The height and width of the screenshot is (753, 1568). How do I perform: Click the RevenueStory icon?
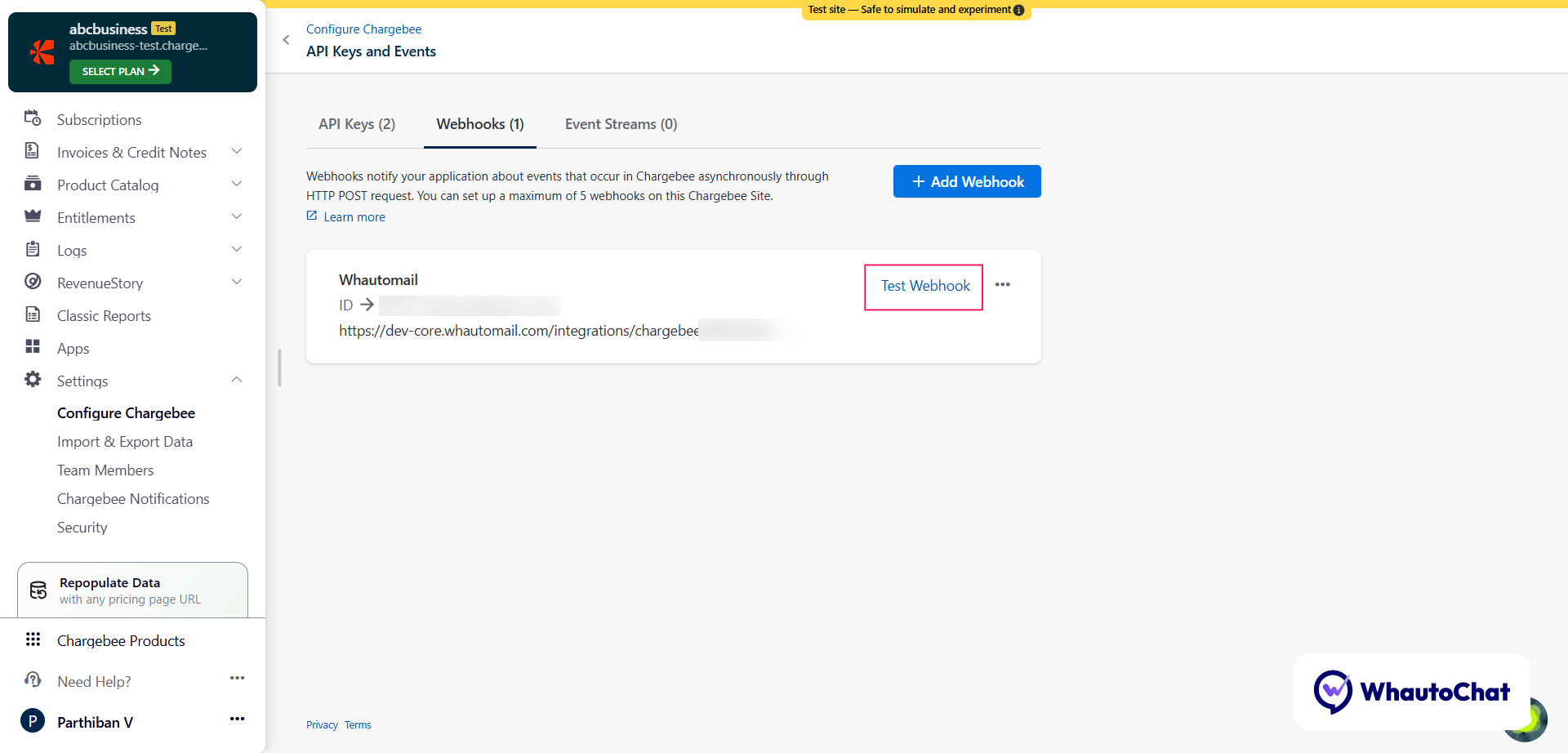pos(33,282)
